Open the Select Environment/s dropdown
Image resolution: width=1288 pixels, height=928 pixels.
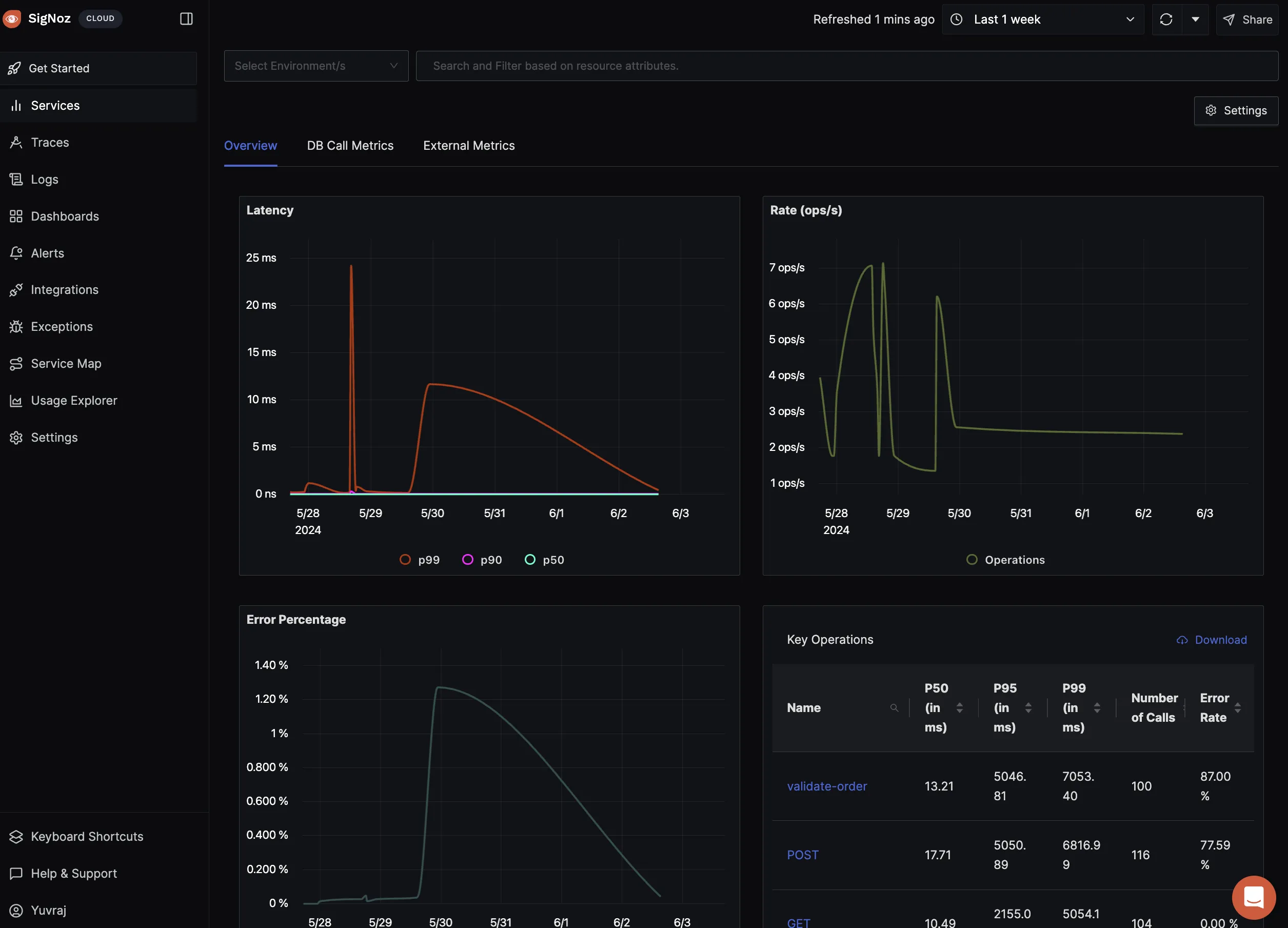pos(316,66)
